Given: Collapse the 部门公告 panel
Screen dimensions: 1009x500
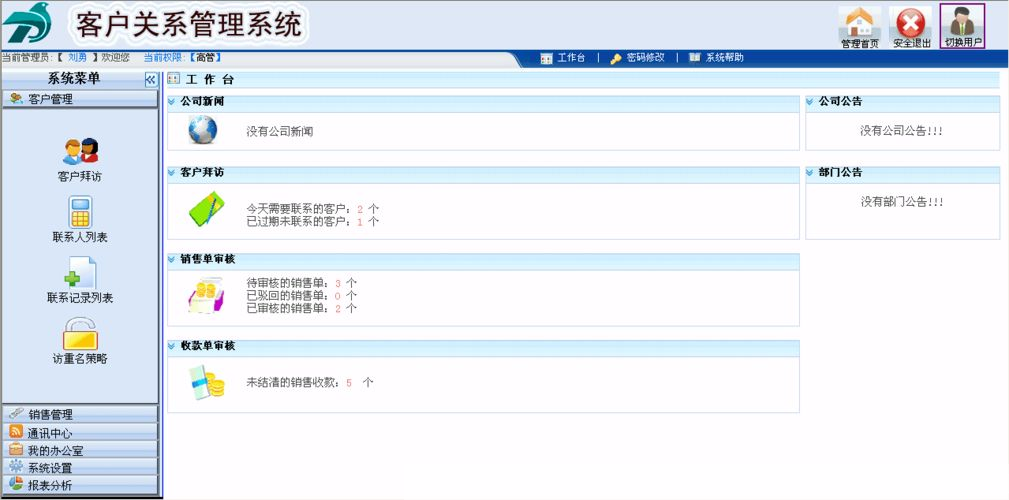Looking at the screenshot, I should point(810,172).
